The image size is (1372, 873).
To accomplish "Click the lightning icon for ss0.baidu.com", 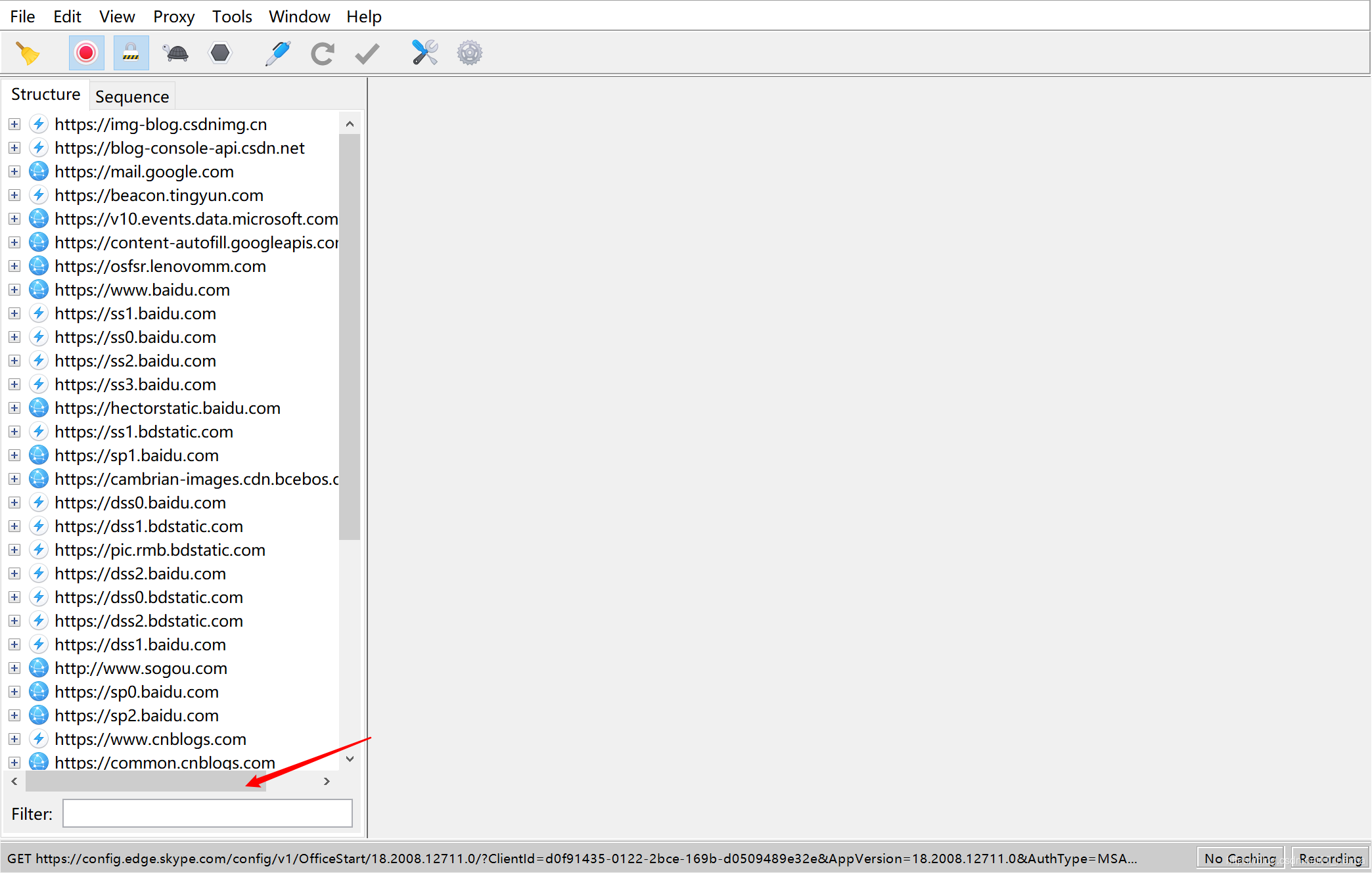I will [39, 337].
